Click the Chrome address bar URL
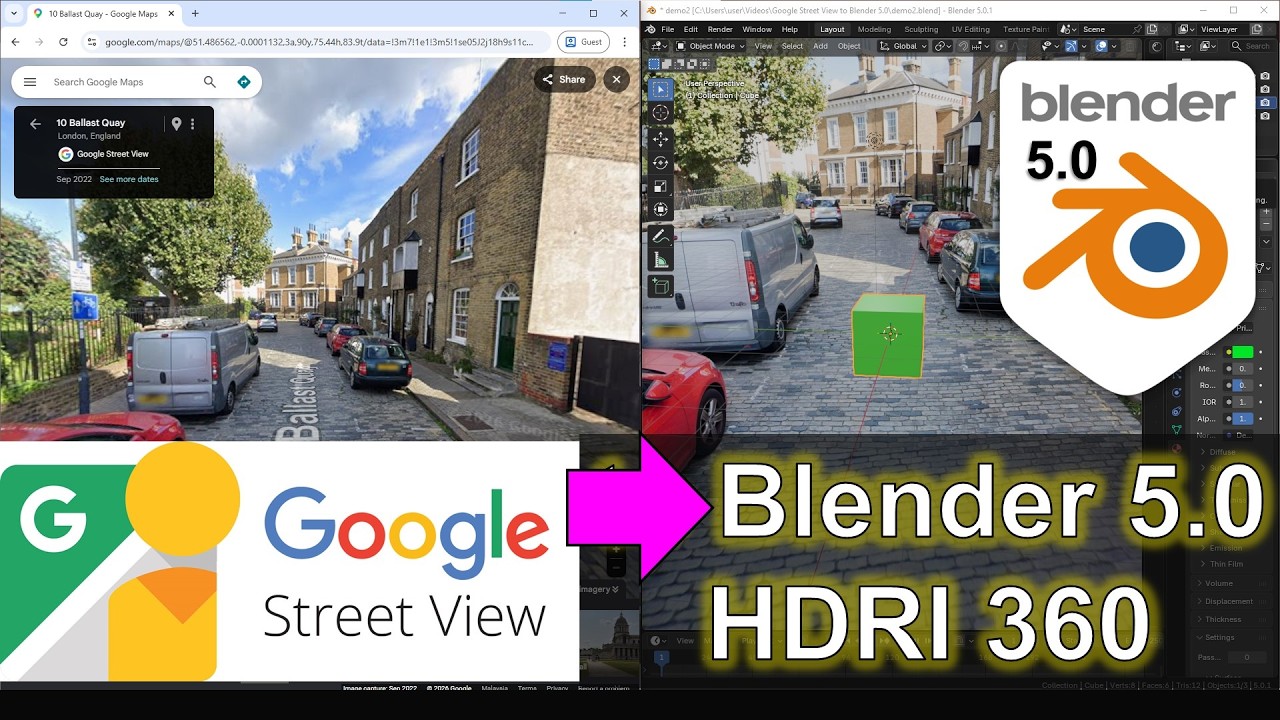The image size is (1280, 720). click(320, 42)
